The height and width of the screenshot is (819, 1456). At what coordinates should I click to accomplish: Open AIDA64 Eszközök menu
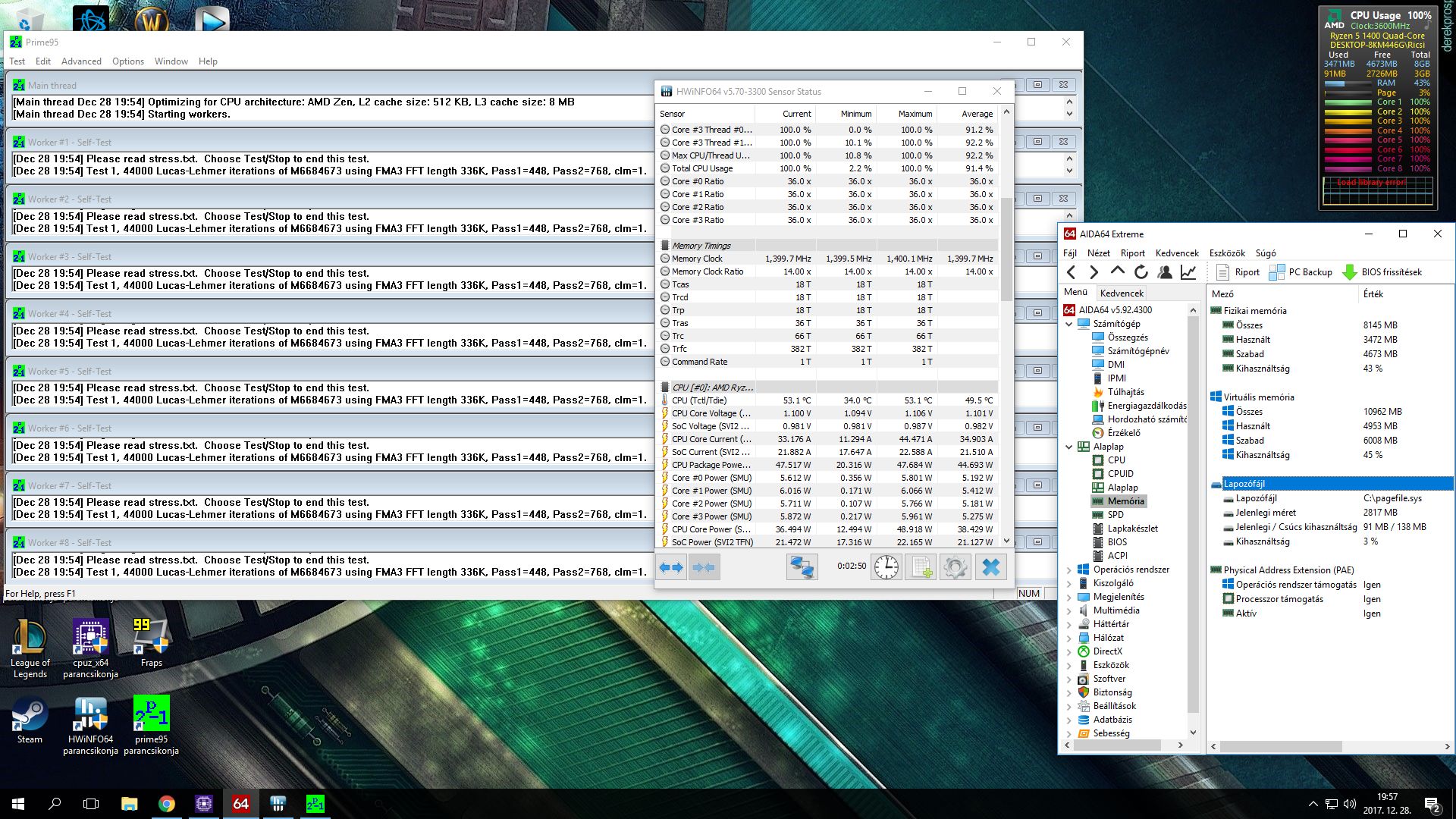(1227, 253)
